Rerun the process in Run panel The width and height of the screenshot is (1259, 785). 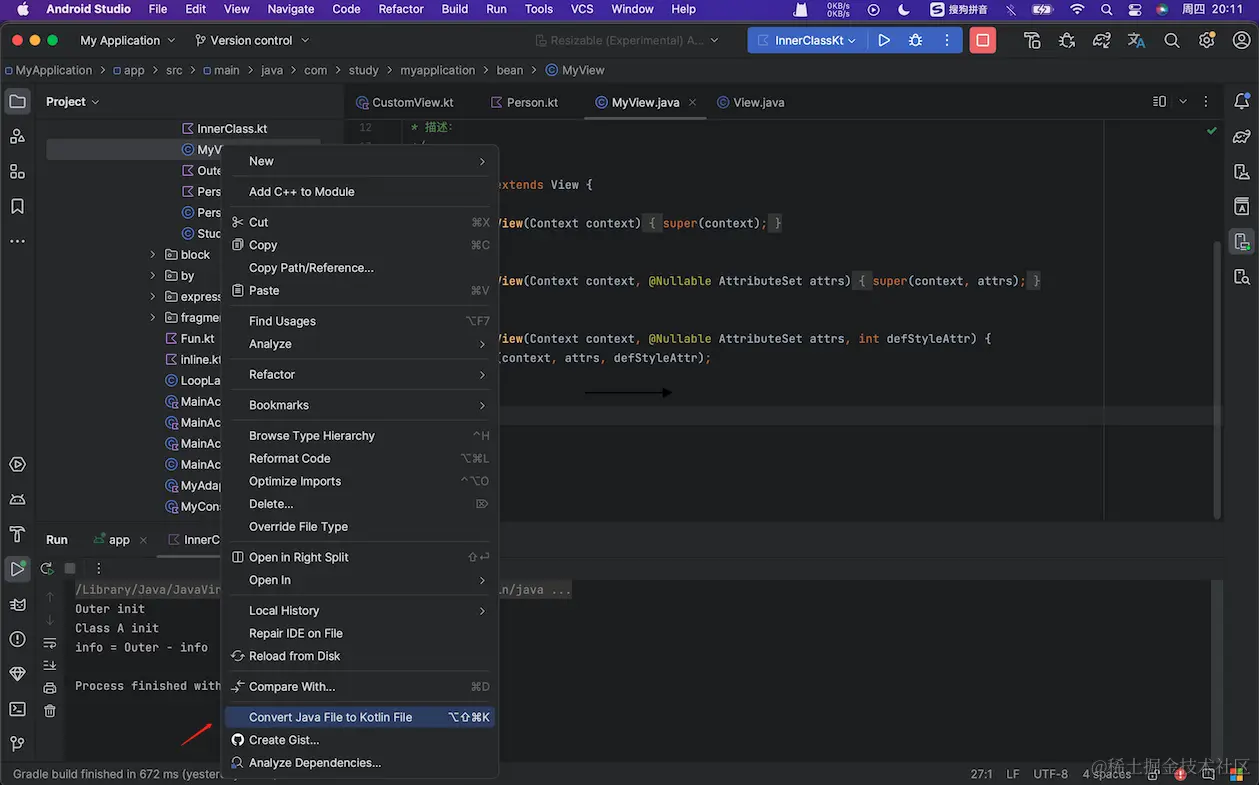[46, 568]
